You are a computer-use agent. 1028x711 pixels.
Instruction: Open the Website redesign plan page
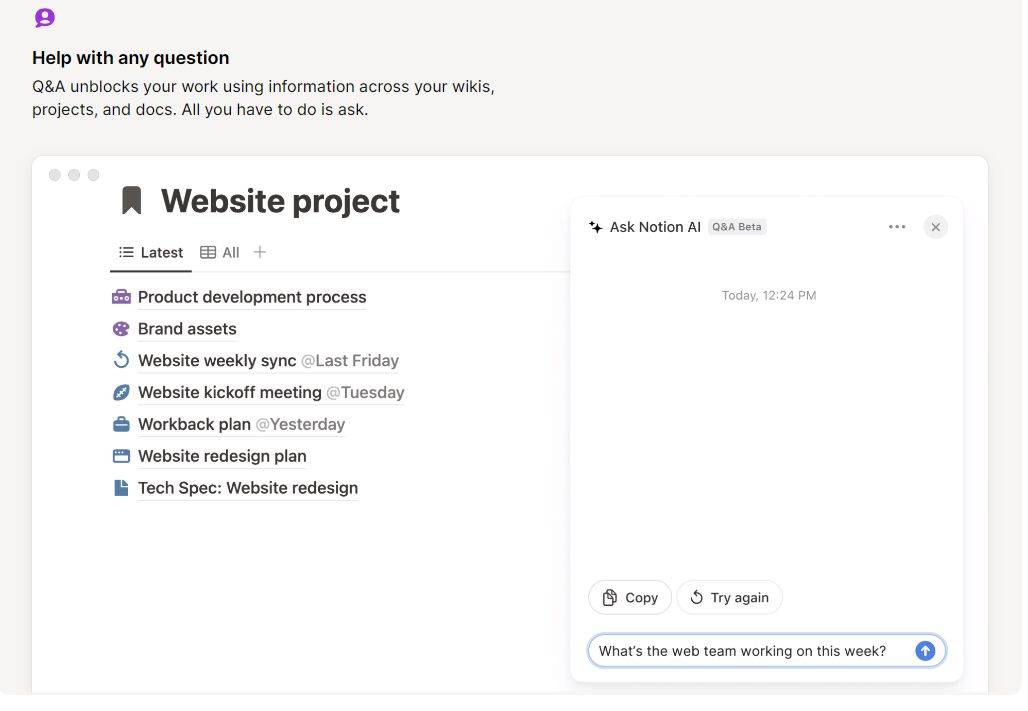[222, 456]
